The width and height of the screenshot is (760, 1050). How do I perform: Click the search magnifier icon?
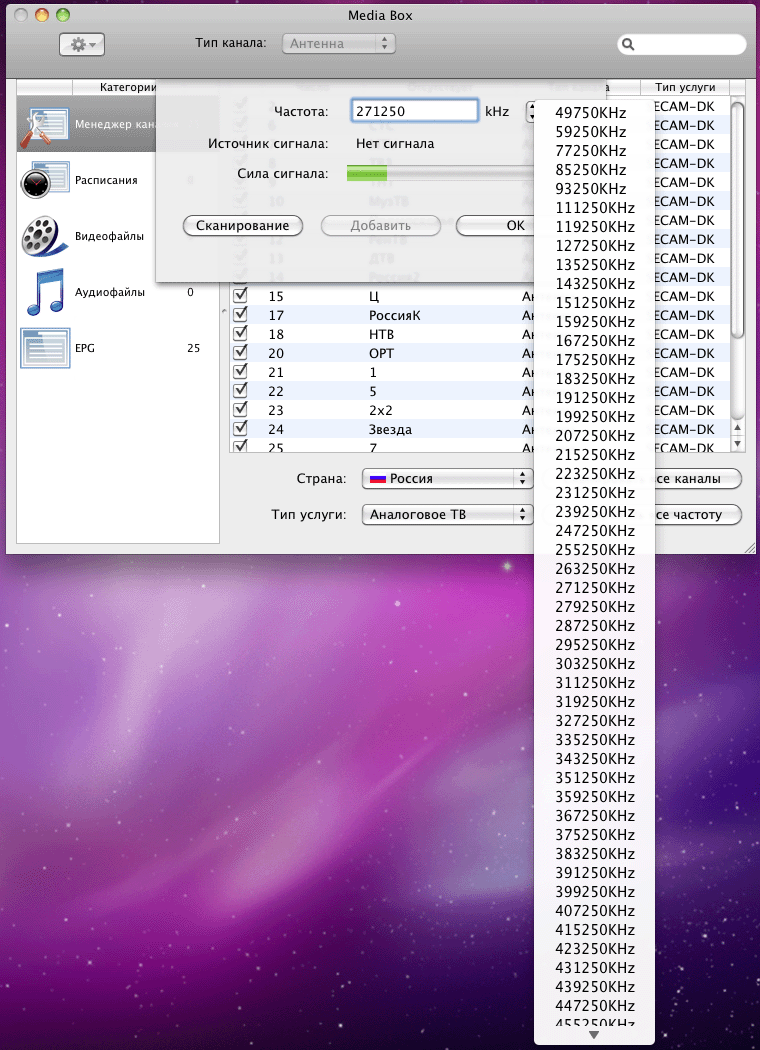tap(629, 44)
